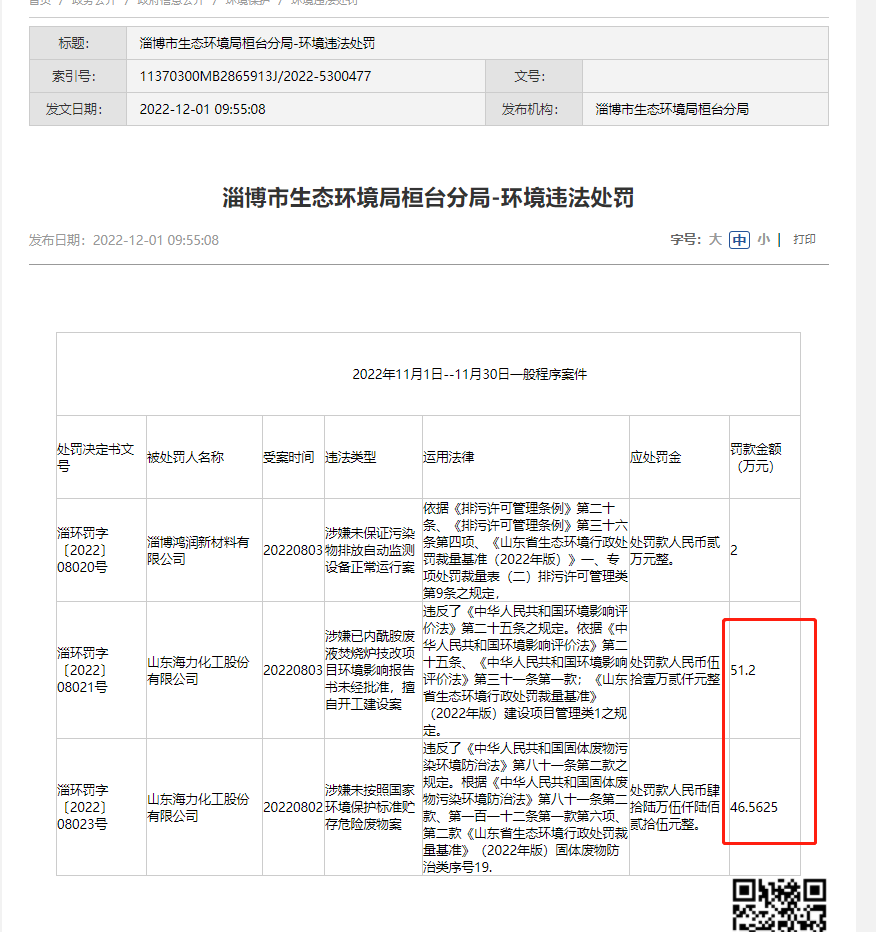Screen dimensions: 876x932
Task: Click the 51.2 fine amount cell
Action: tap(764, 670)
